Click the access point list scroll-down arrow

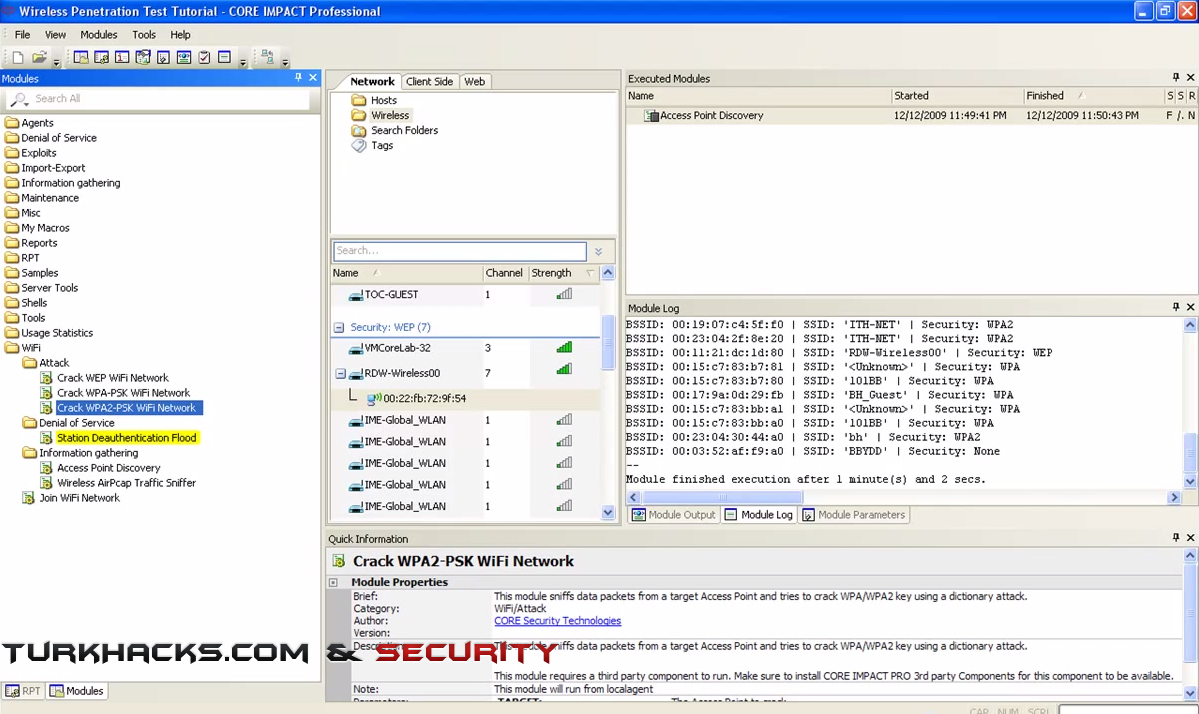pos(608,513)
